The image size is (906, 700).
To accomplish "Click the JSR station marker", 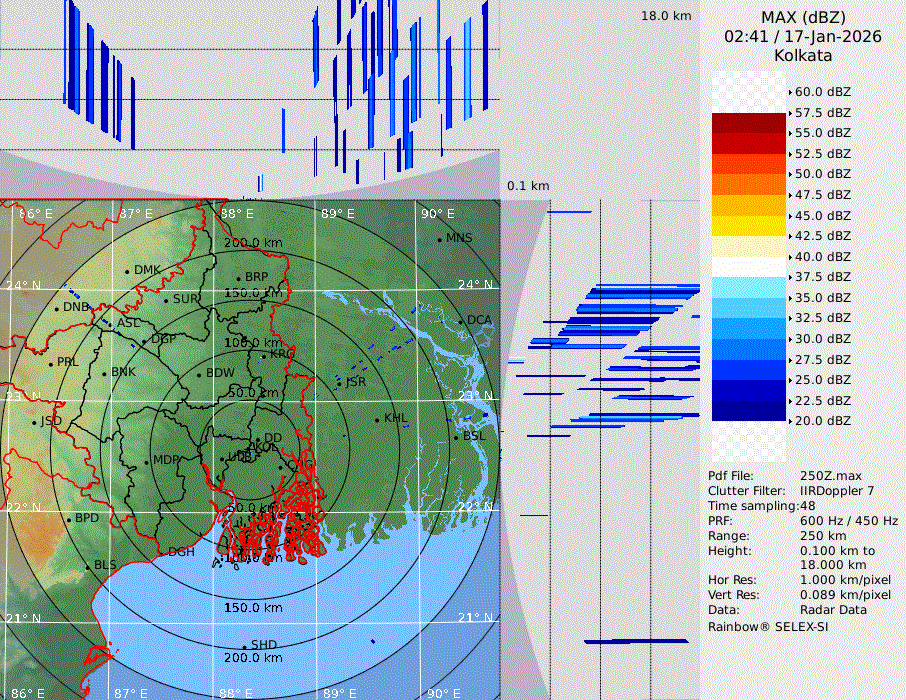I will tap(339, 383).
